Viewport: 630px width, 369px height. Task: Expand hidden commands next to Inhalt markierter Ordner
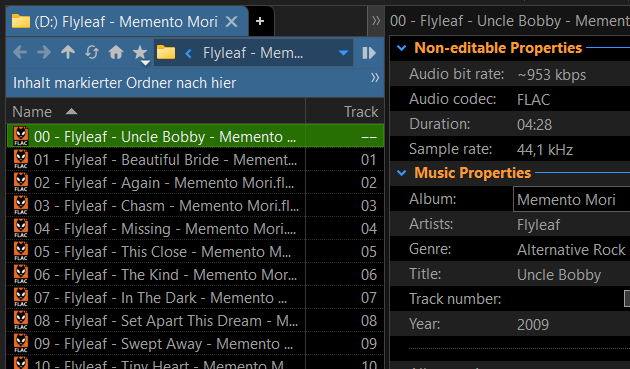(375, 77)
